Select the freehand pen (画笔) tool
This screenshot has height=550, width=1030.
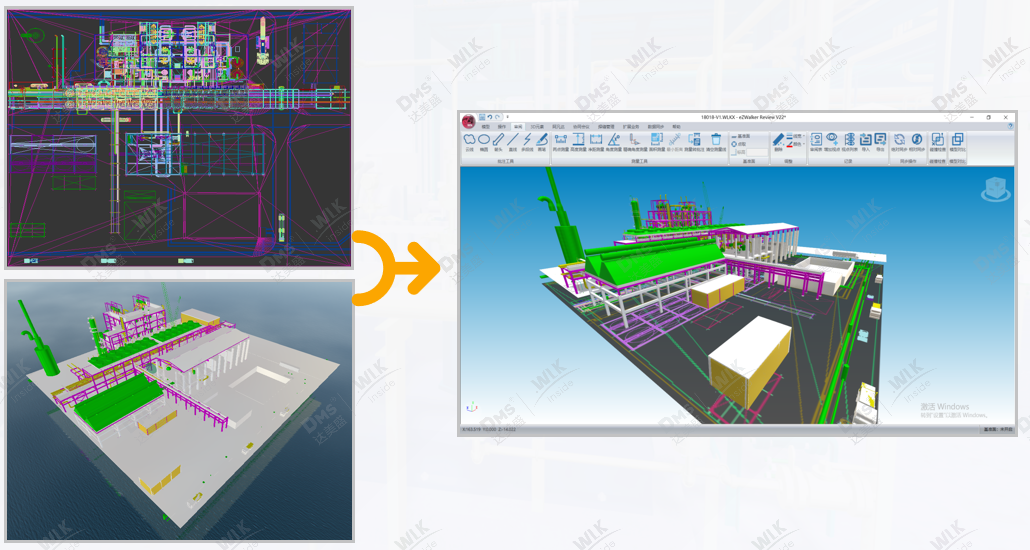(542, 143)
